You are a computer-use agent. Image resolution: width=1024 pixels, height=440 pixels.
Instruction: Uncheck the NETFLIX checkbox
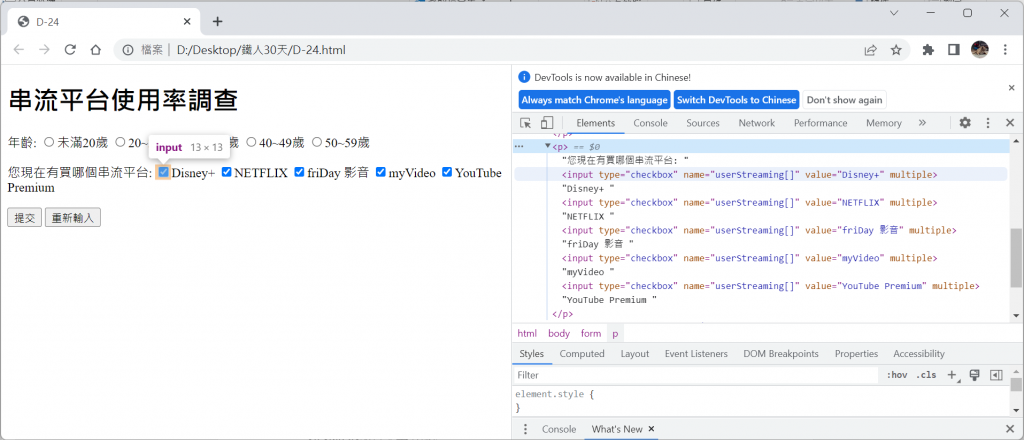[x=227, y=172]
